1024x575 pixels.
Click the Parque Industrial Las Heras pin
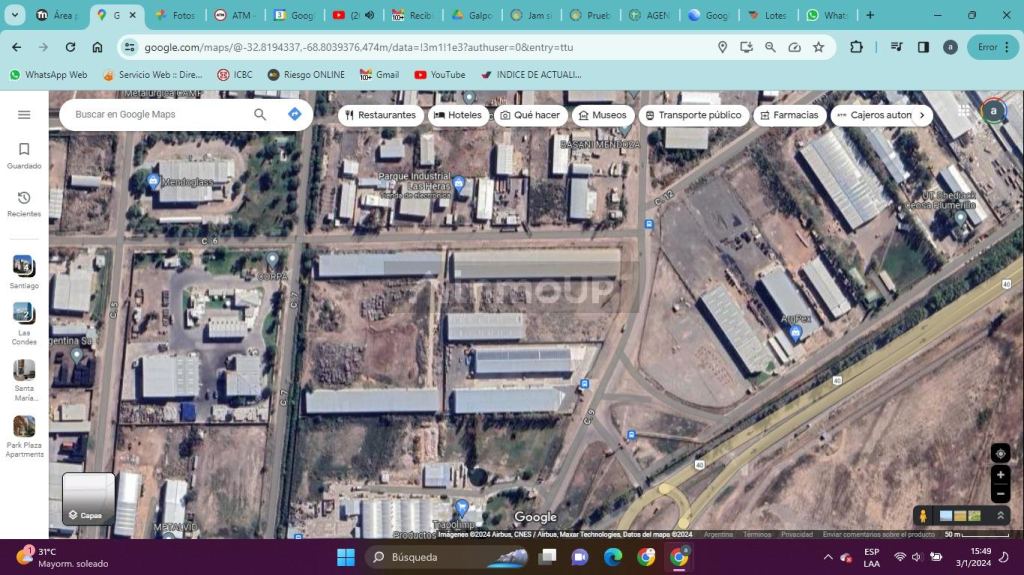point(458,183)
